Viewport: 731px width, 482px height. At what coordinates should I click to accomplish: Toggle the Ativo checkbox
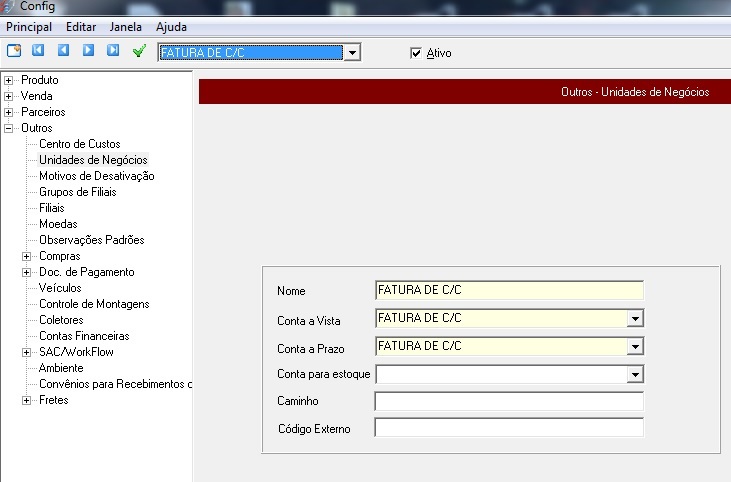(416, 53)
